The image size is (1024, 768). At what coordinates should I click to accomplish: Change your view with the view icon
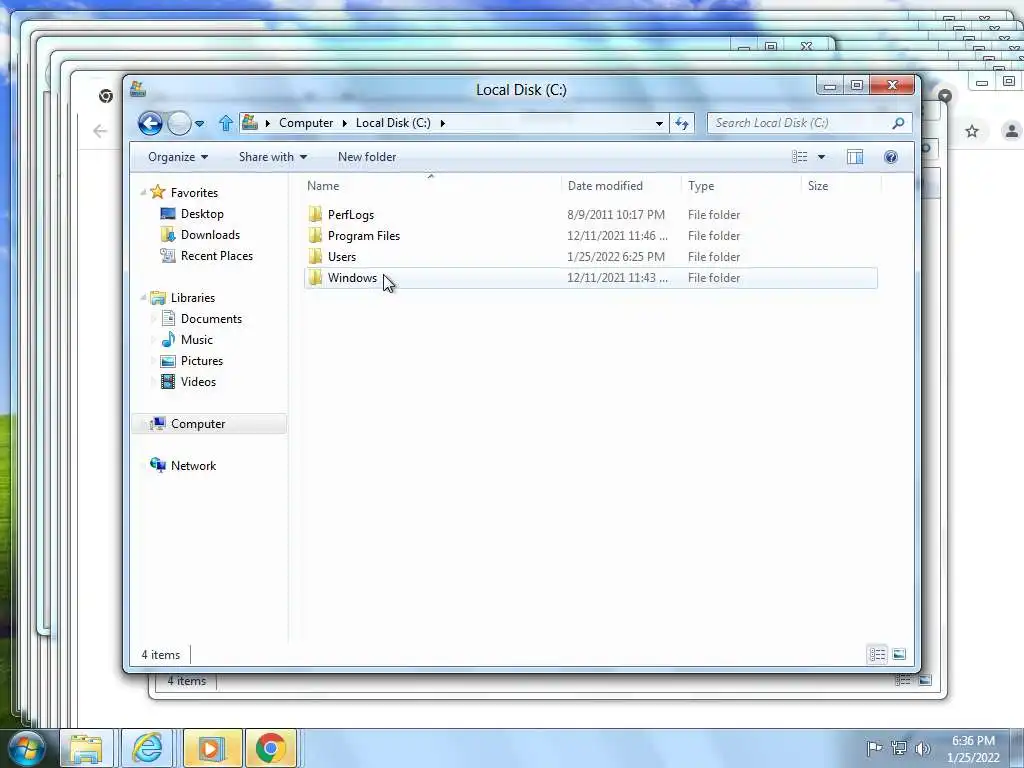(799, 157)
